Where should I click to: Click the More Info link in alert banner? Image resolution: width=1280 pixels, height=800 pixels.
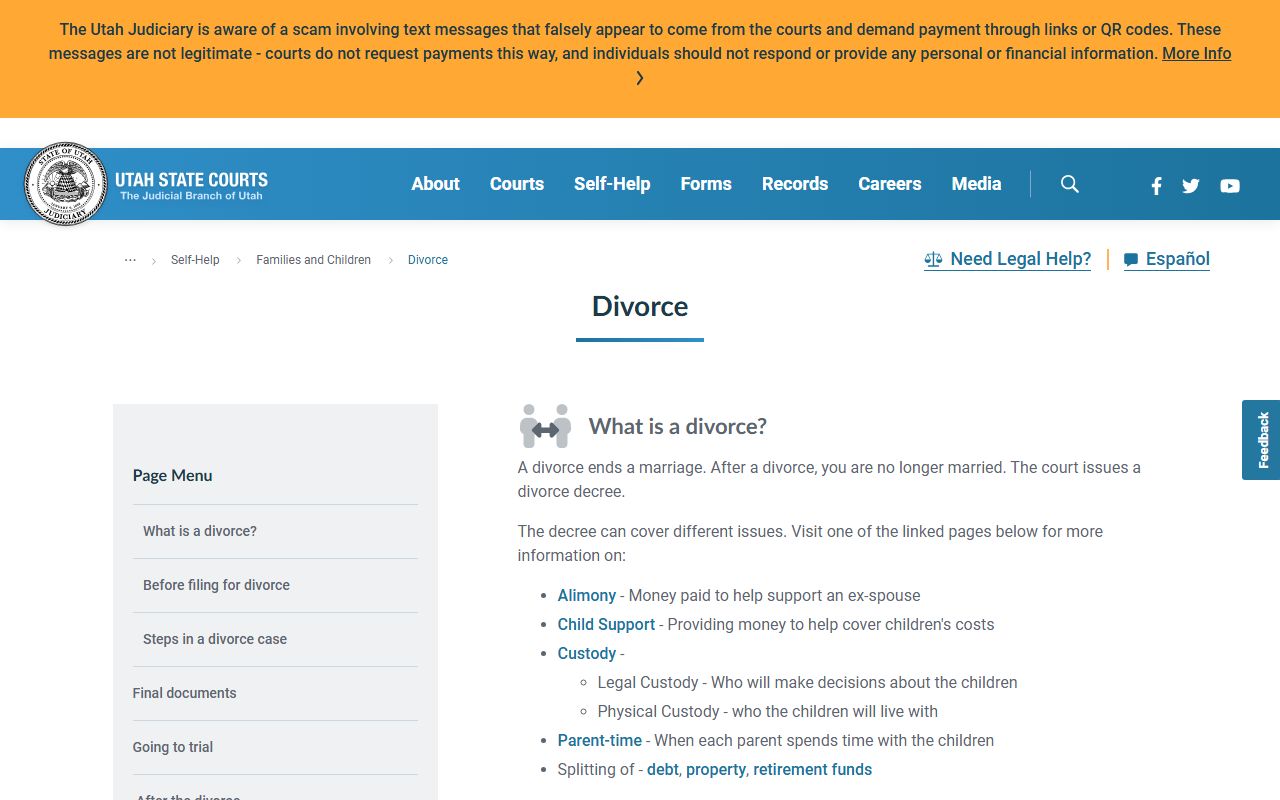point(1196,54)
